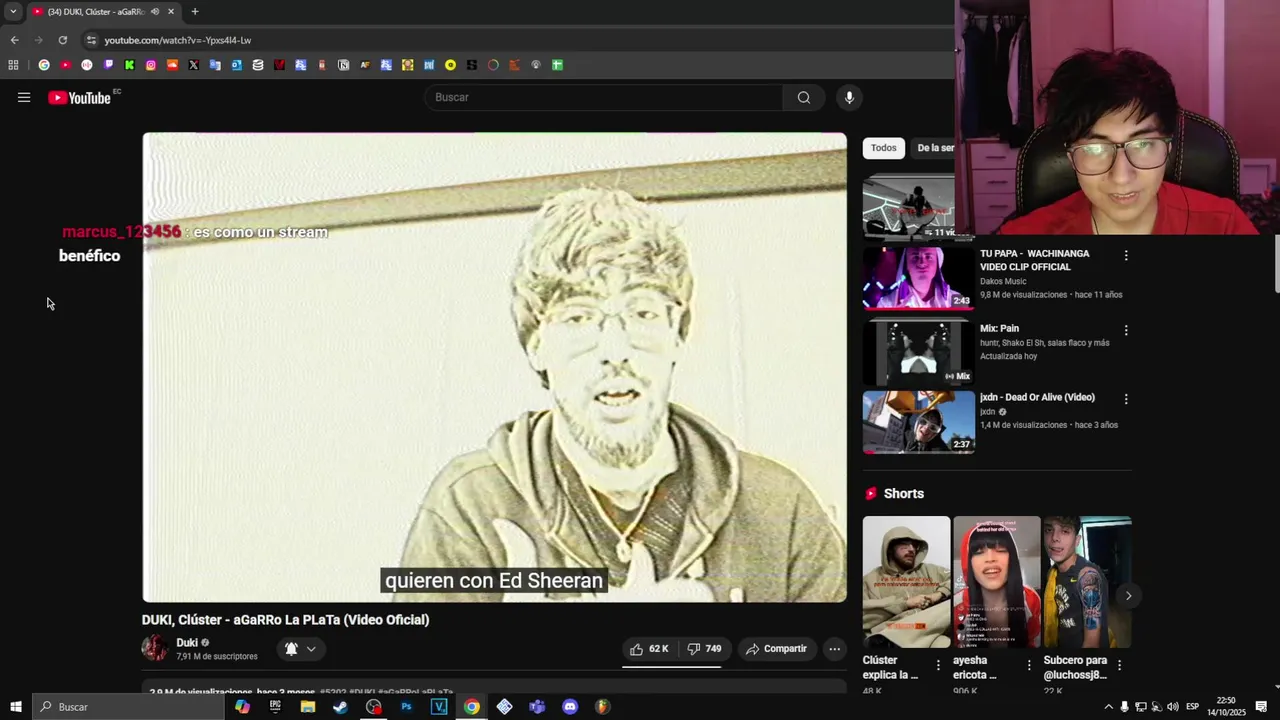Select the De la serie filter chip

935,148
